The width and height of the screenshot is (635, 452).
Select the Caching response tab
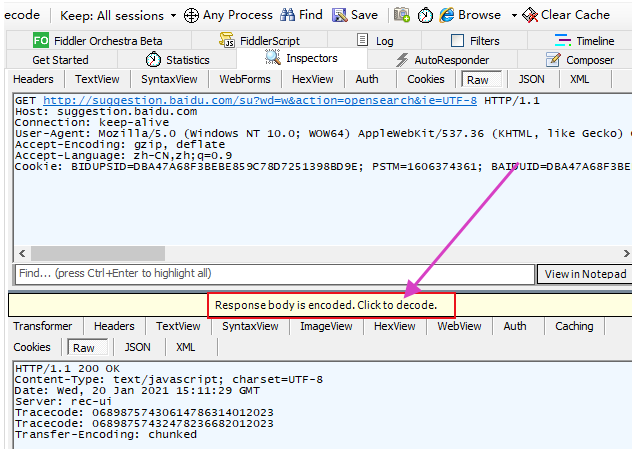pyautogui.click(x=574, y=326)
